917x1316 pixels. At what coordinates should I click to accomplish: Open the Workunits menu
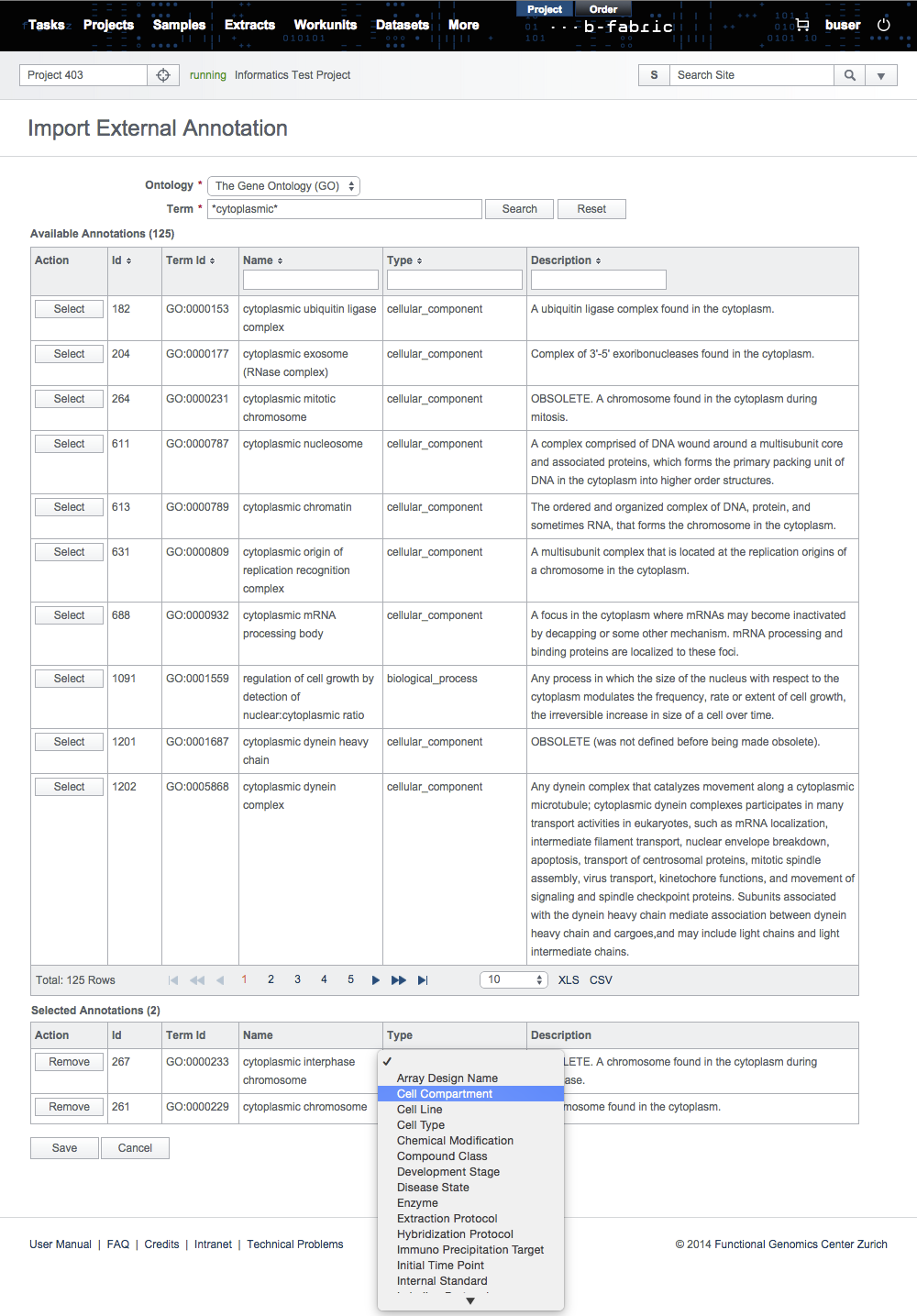[325, 25]
